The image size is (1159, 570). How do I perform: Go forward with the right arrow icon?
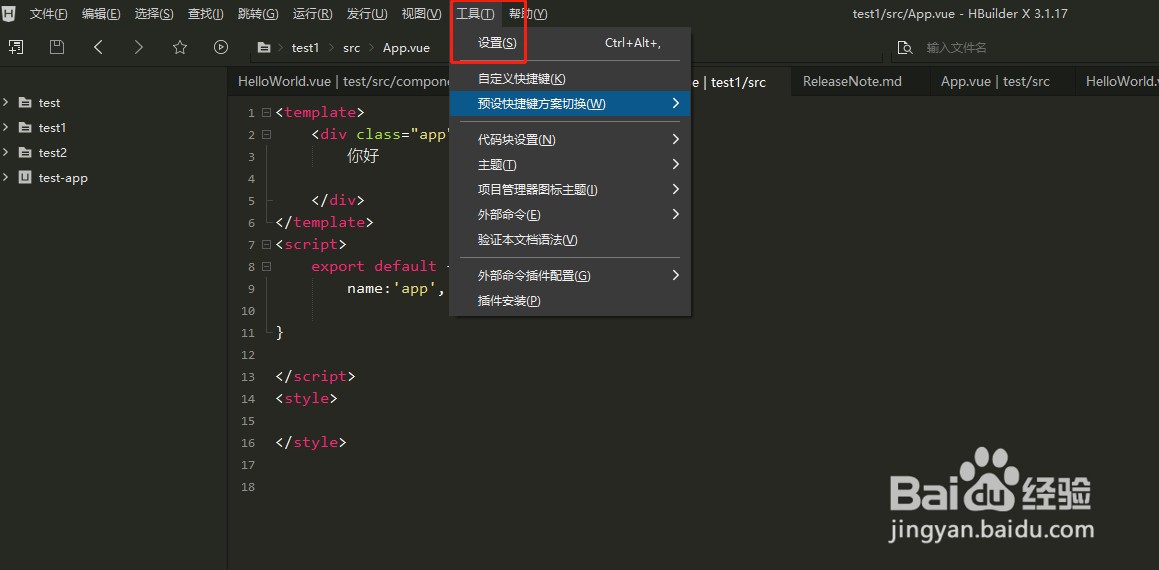[x=139, y=47]
